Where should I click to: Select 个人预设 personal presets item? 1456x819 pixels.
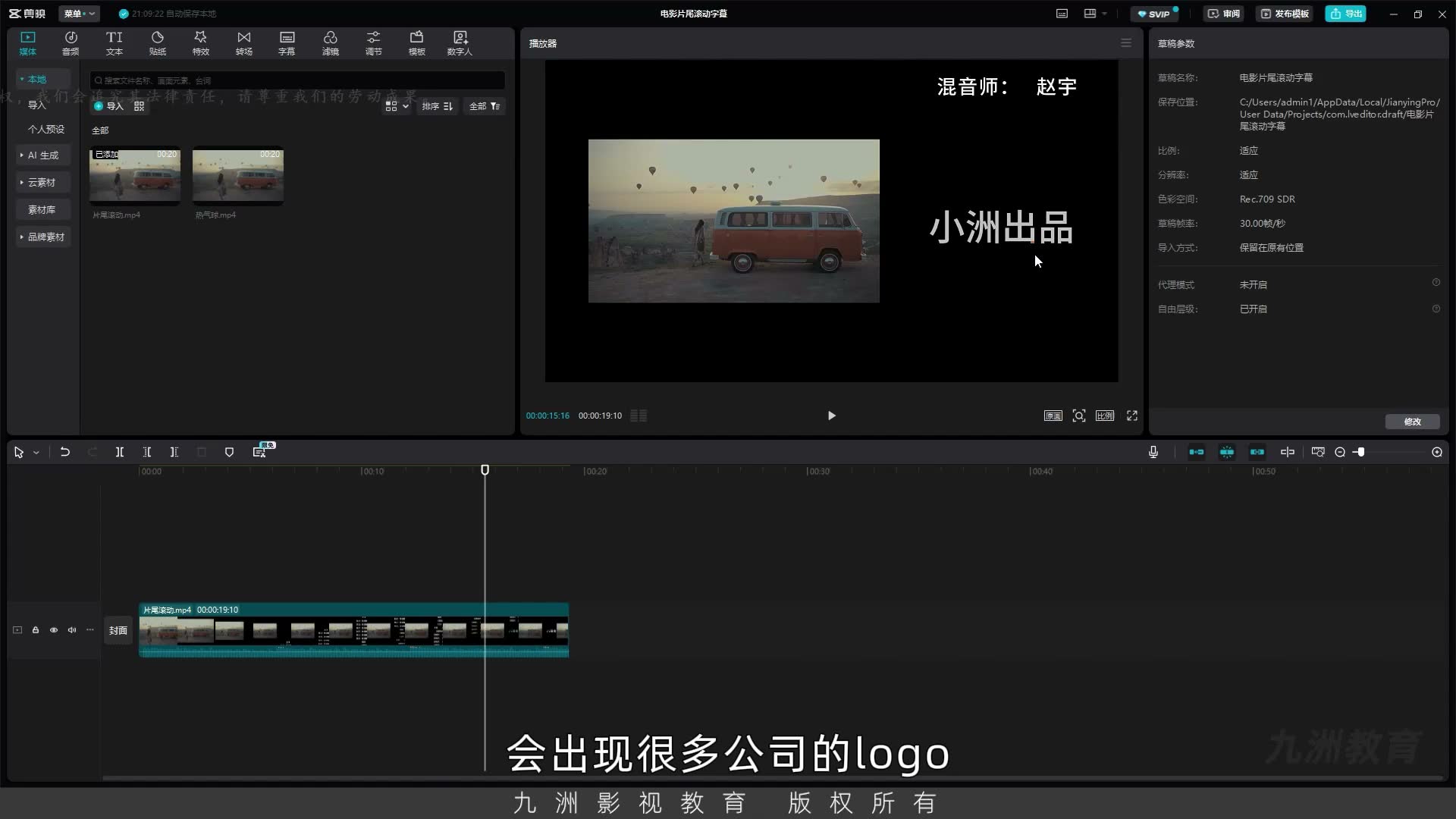click(46, 129)
